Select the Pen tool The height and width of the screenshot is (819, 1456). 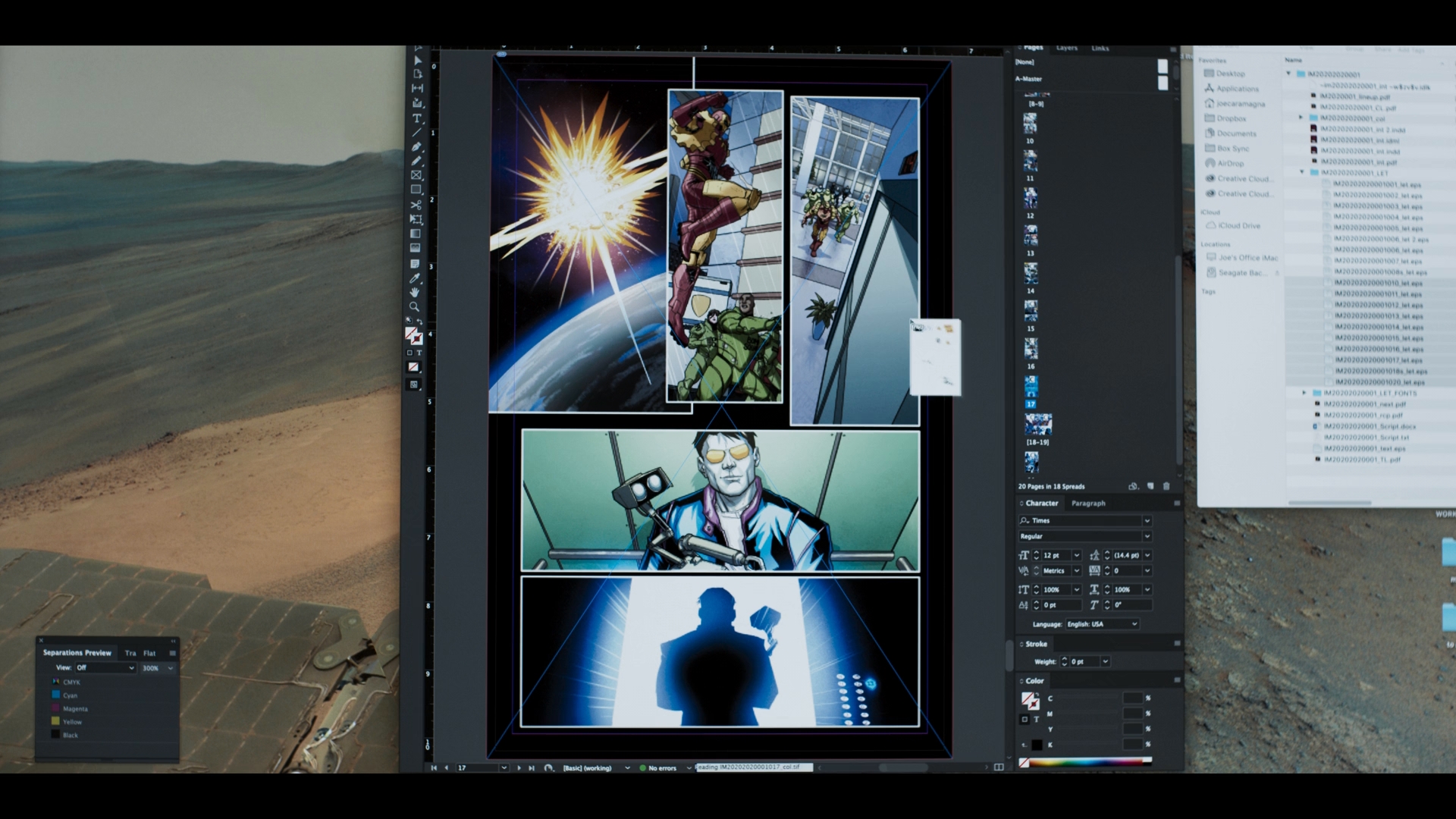[x=416, y=146]
